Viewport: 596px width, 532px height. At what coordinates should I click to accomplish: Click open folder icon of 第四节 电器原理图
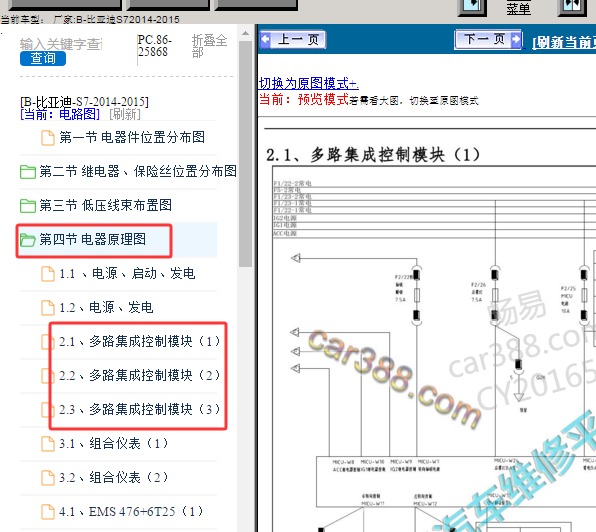[28, 240]
